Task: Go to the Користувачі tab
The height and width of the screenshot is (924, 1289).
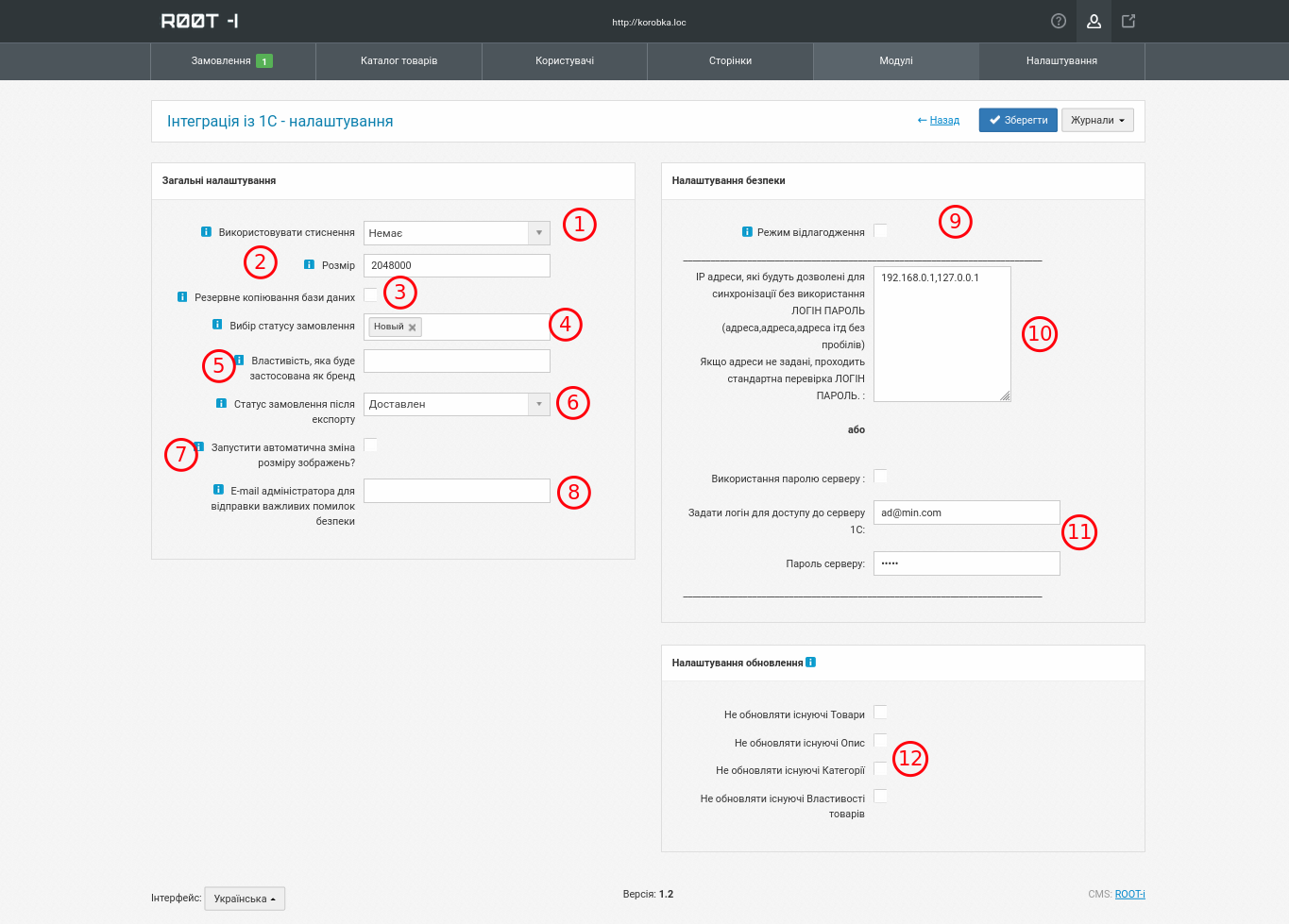Action: click(x=565, y=60)
